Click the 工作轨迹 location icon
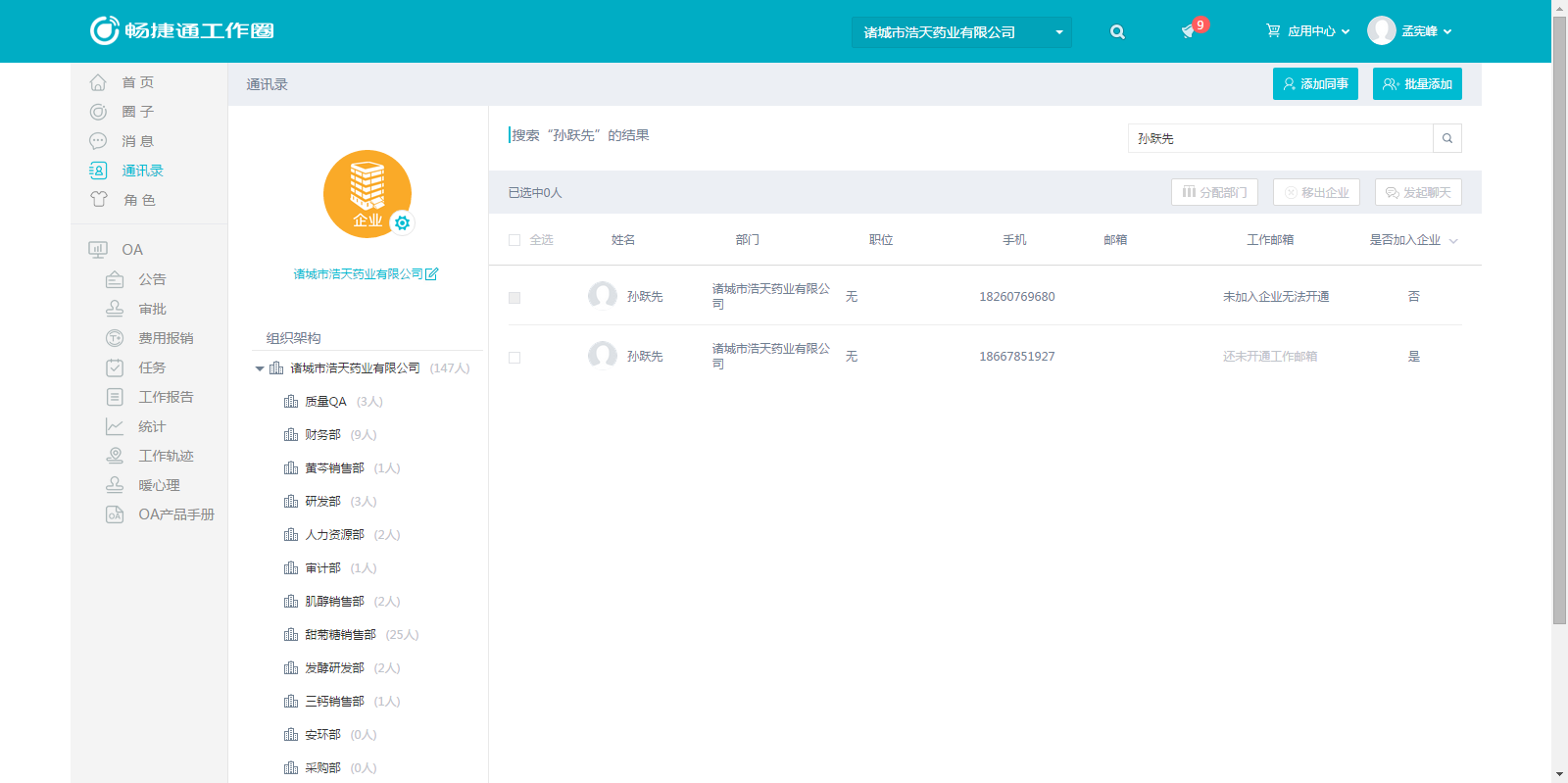 (x=115, y=456)
